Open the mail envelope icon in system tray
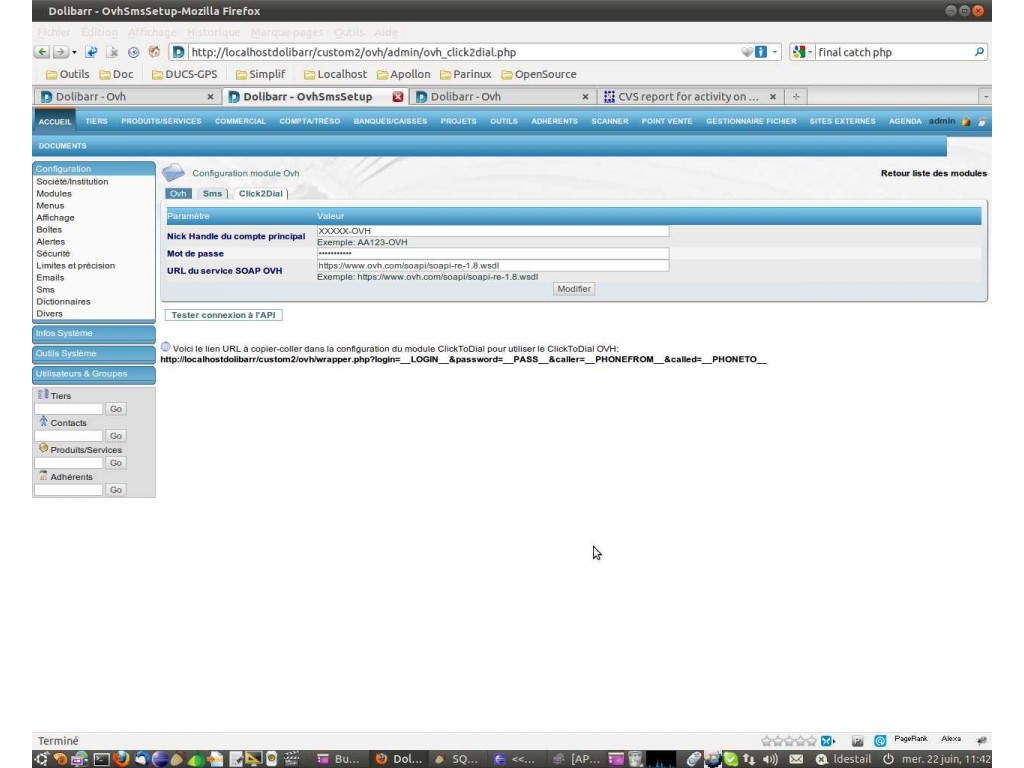The width and height of the screenshot is (1024, 768). click(796, 759)
